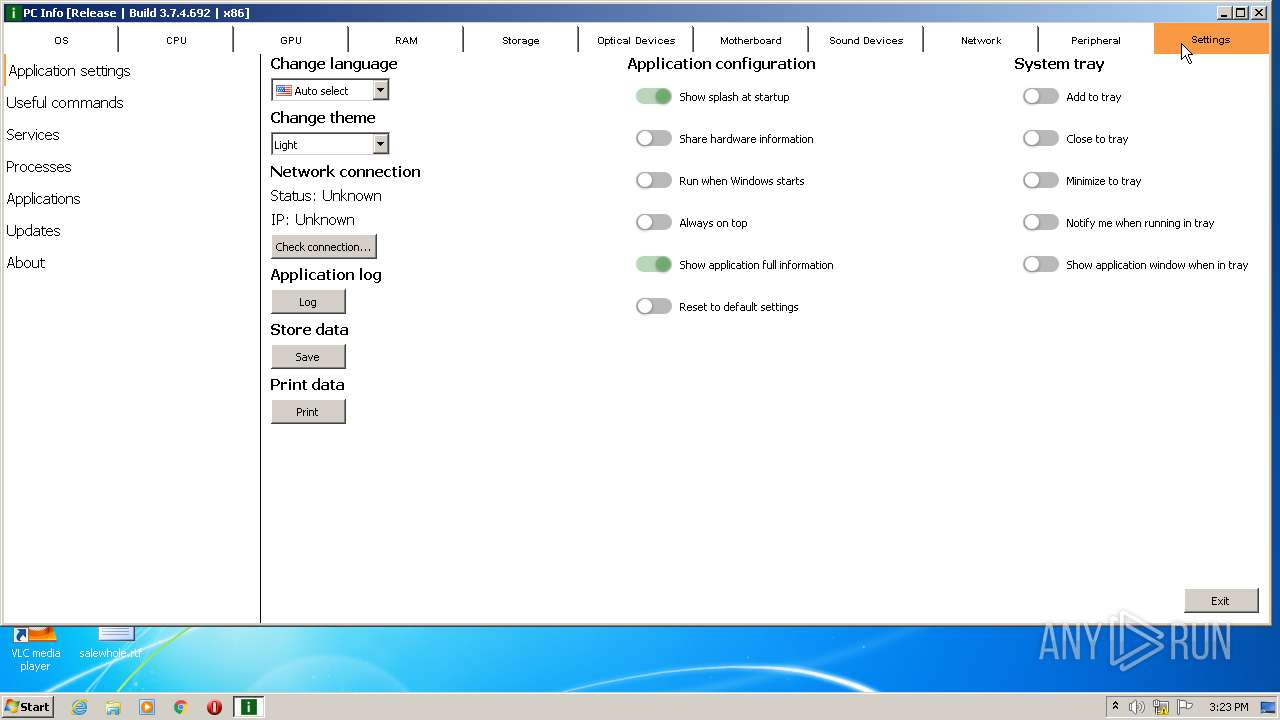The height and width of the screenshot is (720, 1280).
Task: Toggle Show splash at startup
Action: 654,97
